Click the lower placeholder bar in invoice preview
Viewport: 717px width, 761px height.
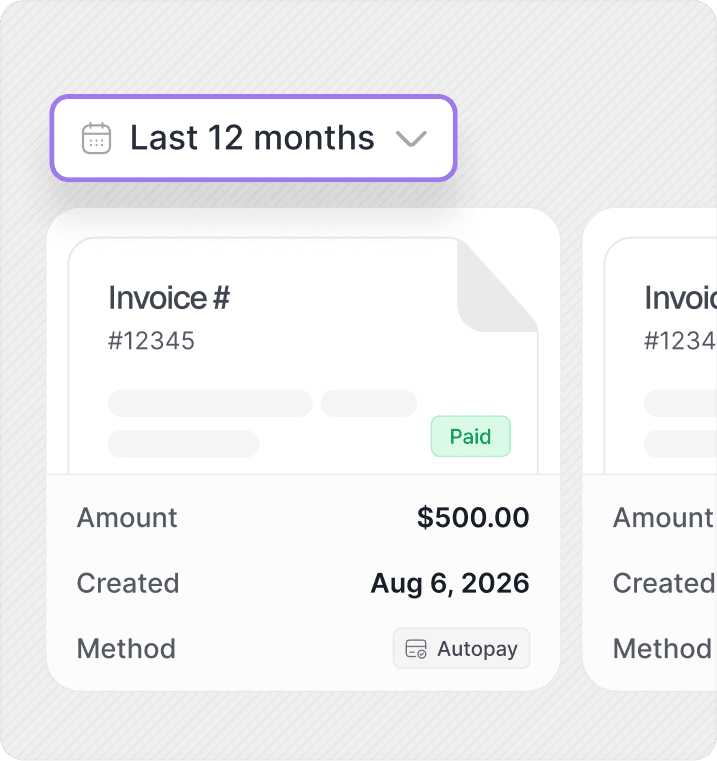pos(183,444)
